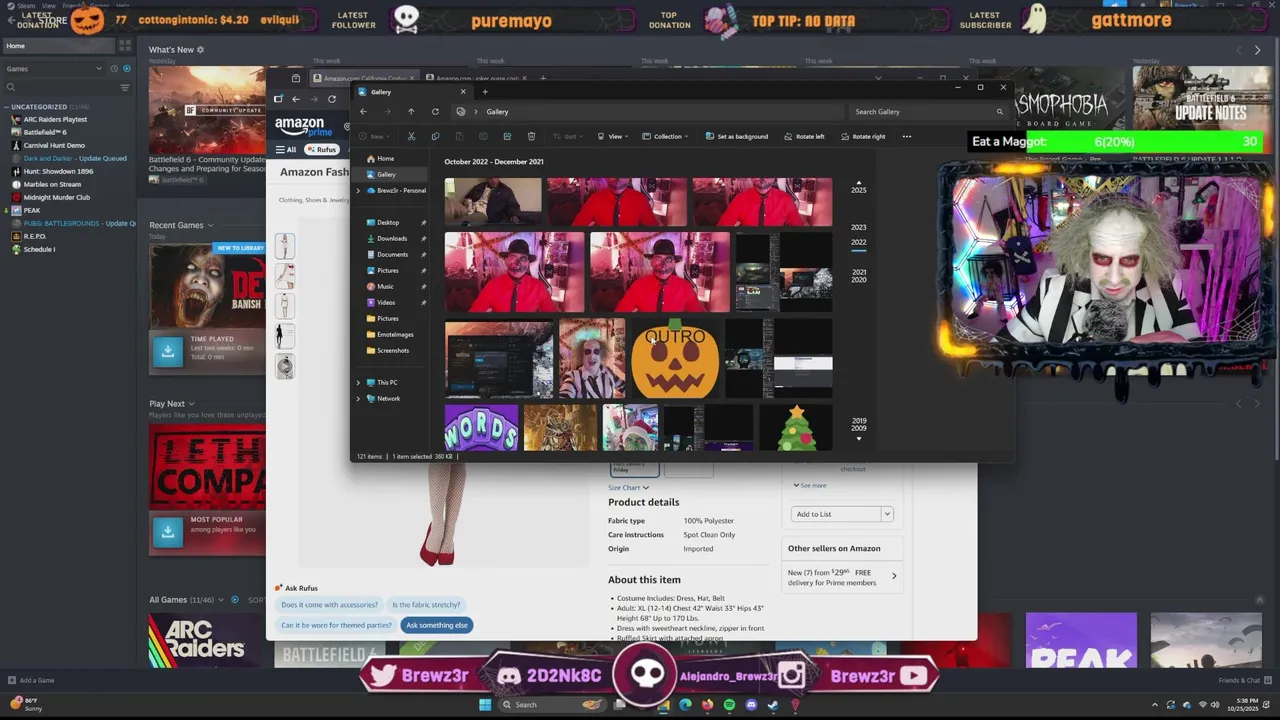Image resolution: width=1280 pixels, height=720 pixels.
Task: Click 'Does it come with accessories?' Rufus suggestion
Action: [330, 605]
